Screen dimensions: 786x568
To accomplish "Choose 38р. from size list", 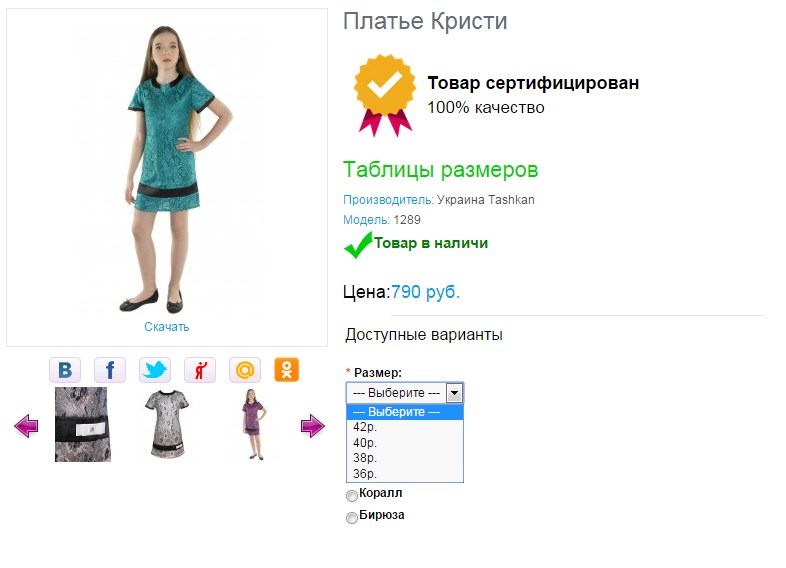I will click(405, 458).
